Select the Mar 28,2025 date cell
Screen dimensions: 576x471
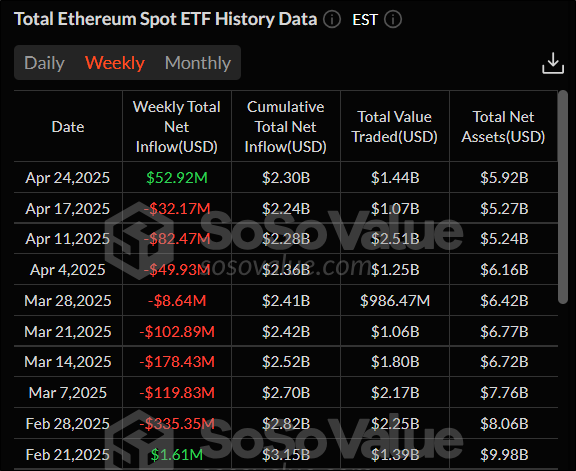[68, 301]
